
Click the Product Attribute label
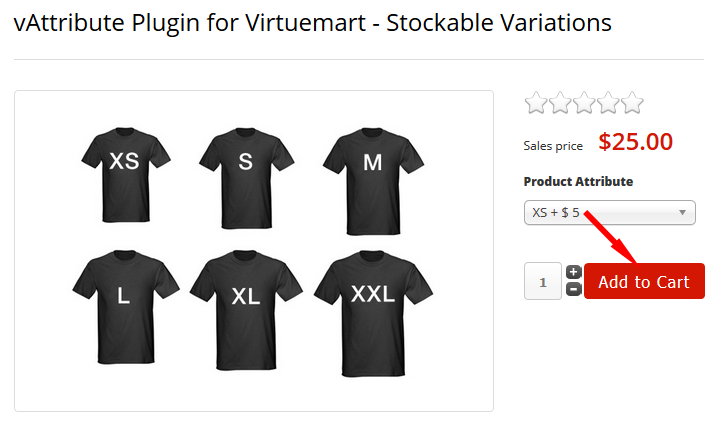point(578,181)
